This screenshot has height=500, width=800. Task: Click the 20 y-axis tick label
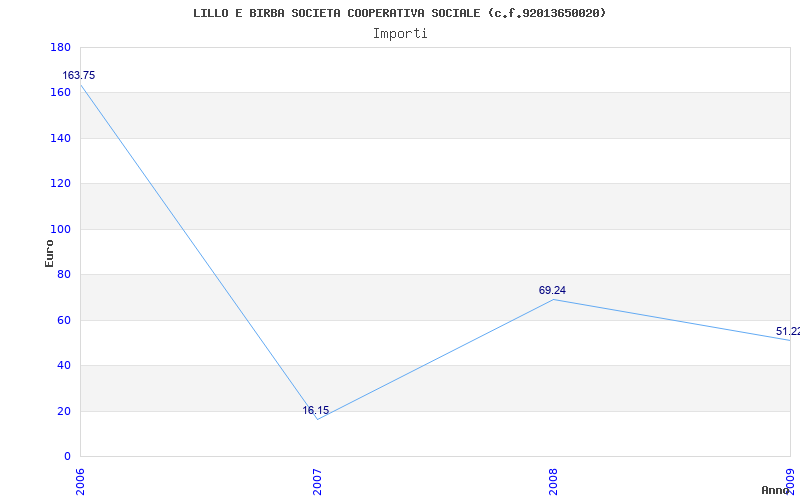[64, 411]
